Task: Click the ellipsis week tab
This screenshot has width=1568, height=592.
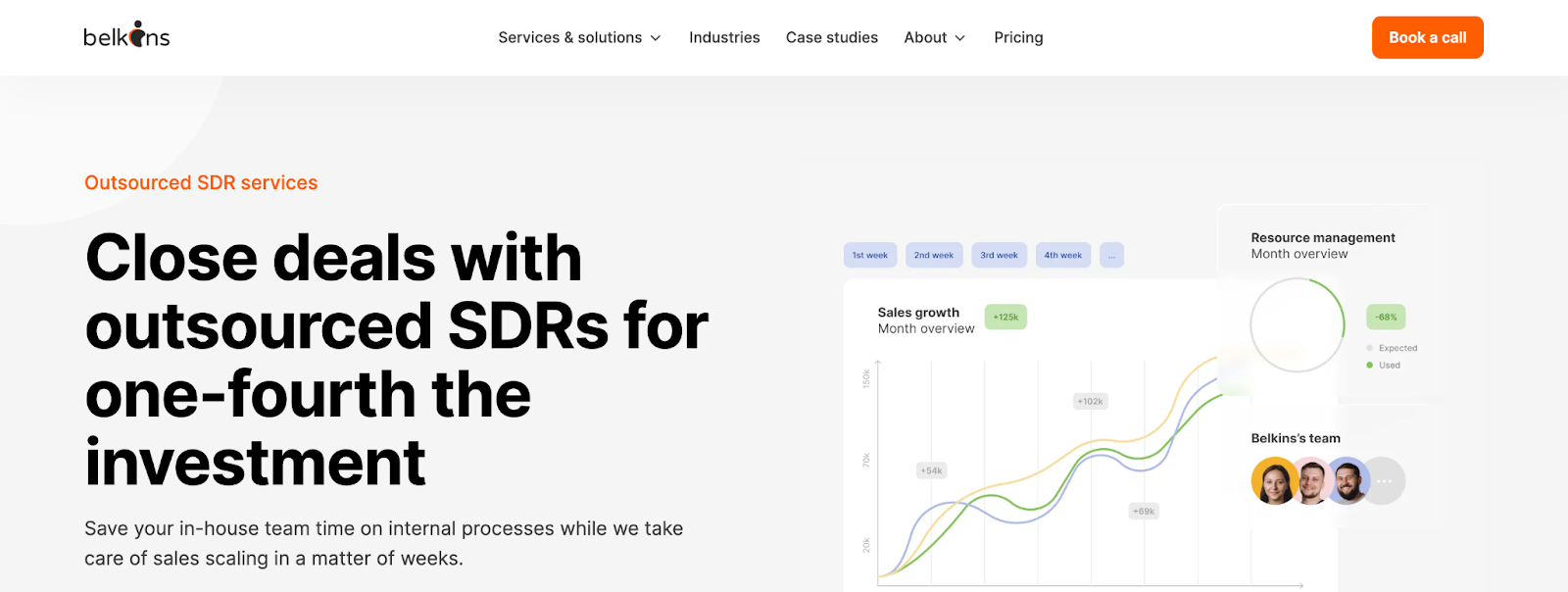Action: [x=1111, y=255]
